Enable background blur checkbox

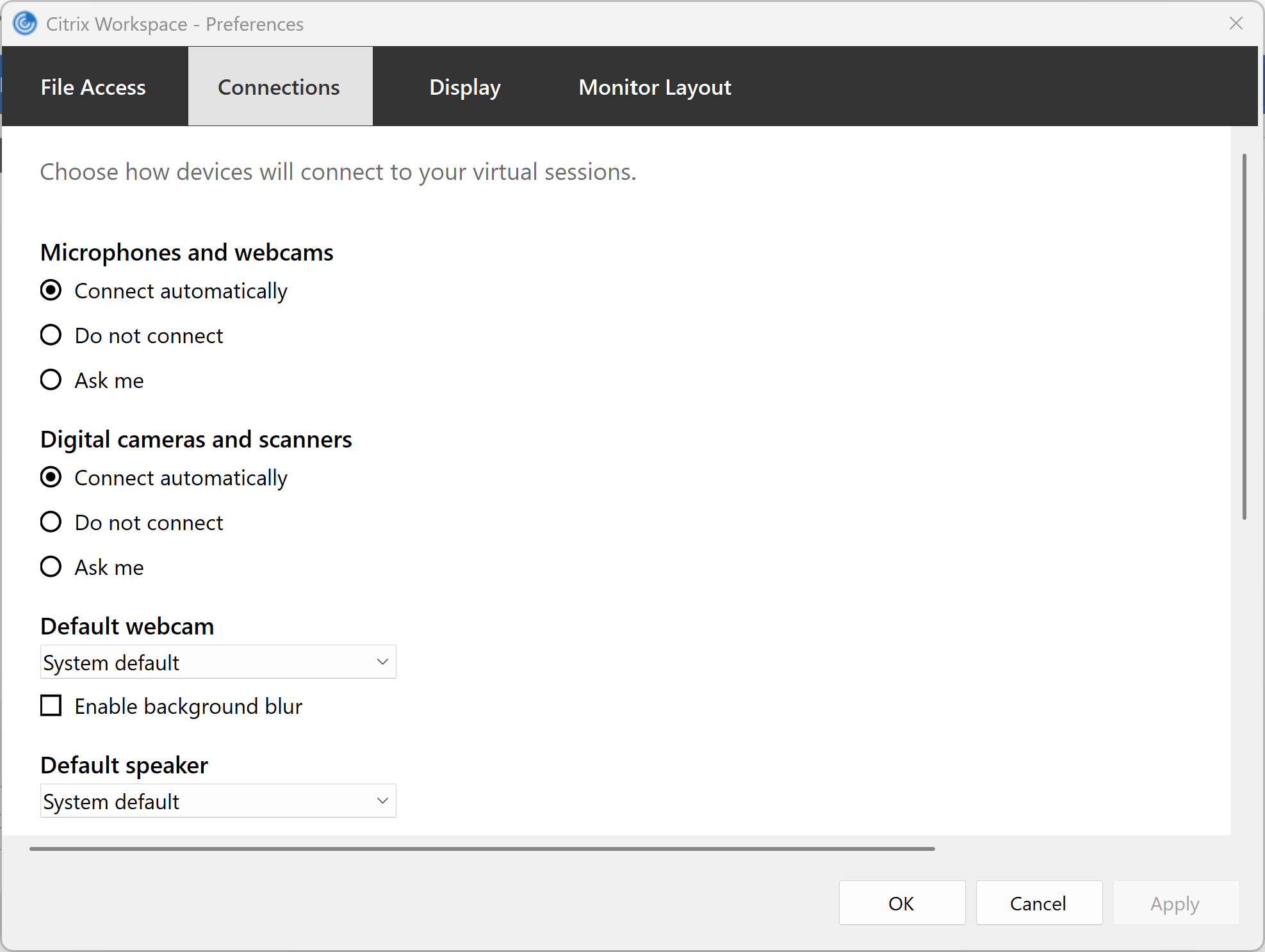tap(51, 706)
